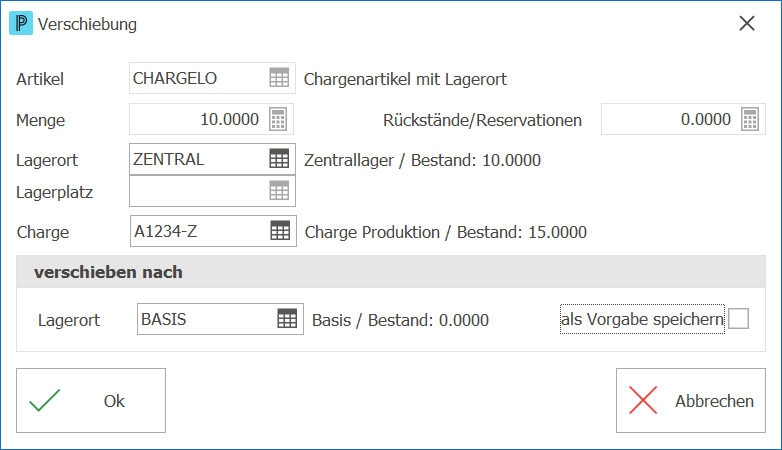This screenshot has width=782, height=450.
Task: Click the 'Chargenartikel mit Lagerort' description text
Action: (405, 79)
